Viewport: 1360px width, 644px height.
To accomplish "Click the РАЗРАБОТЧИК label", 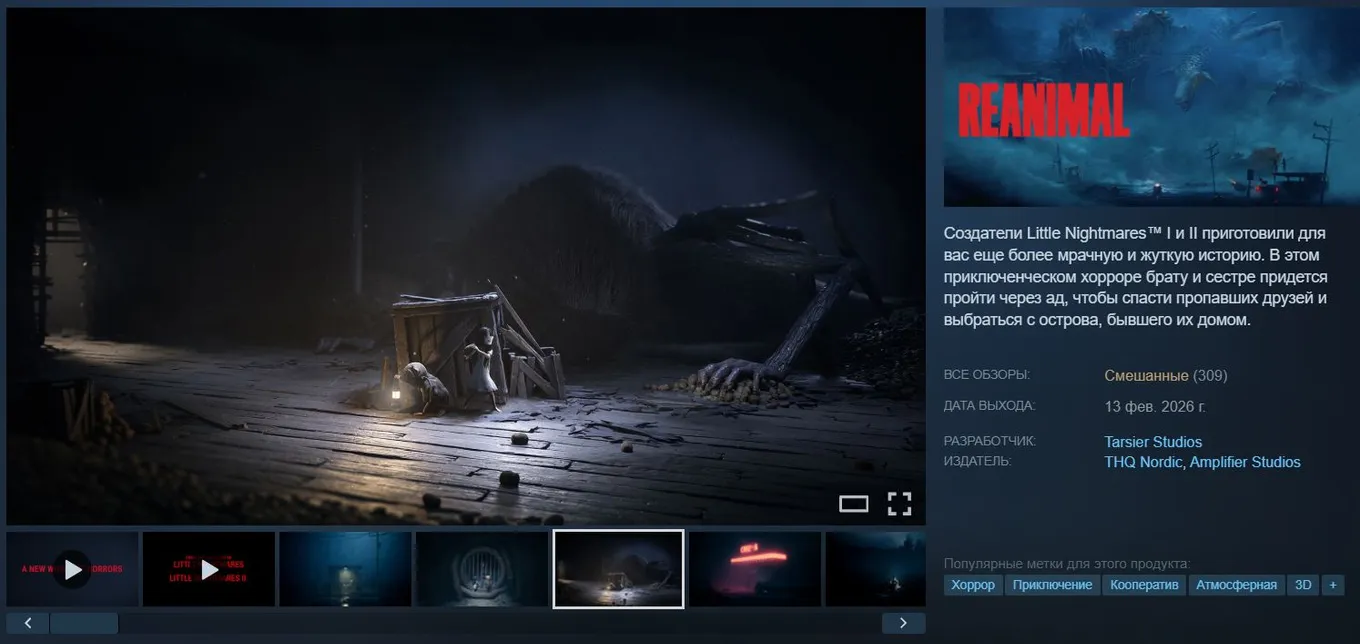I will [990, 441].
